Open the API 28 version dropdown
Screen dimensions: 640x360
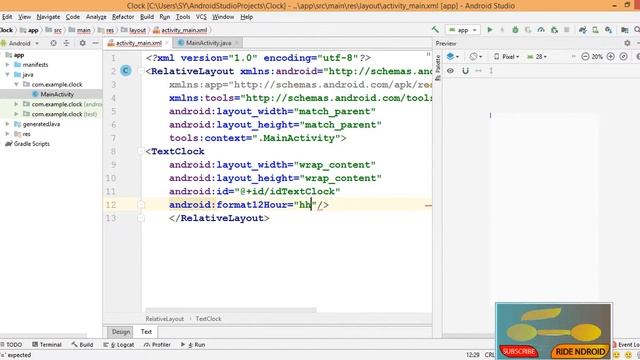[x=537, y=57]
